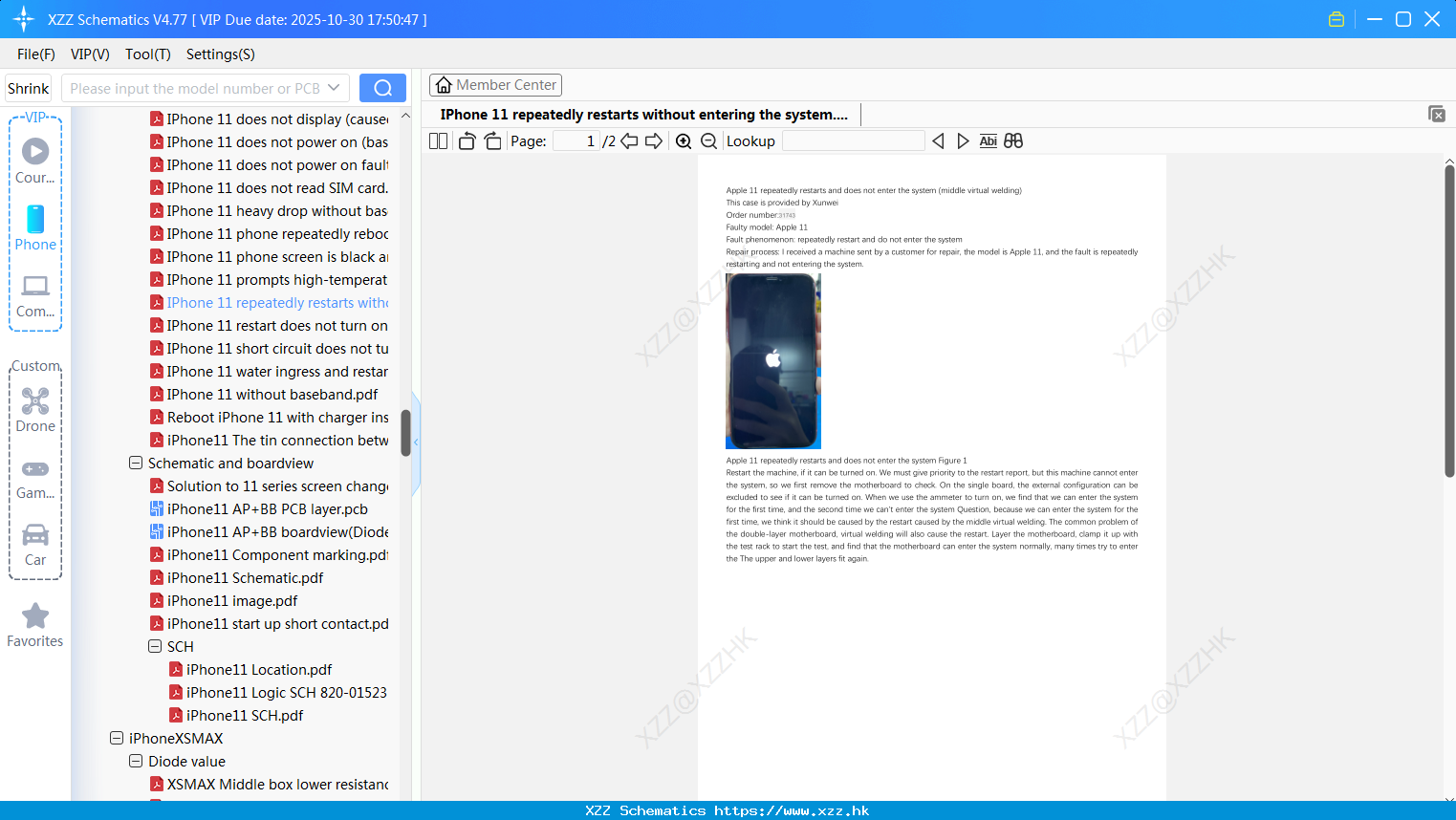Zoom in on the PDF
The image size is (1456, 820).
[684, 141]
